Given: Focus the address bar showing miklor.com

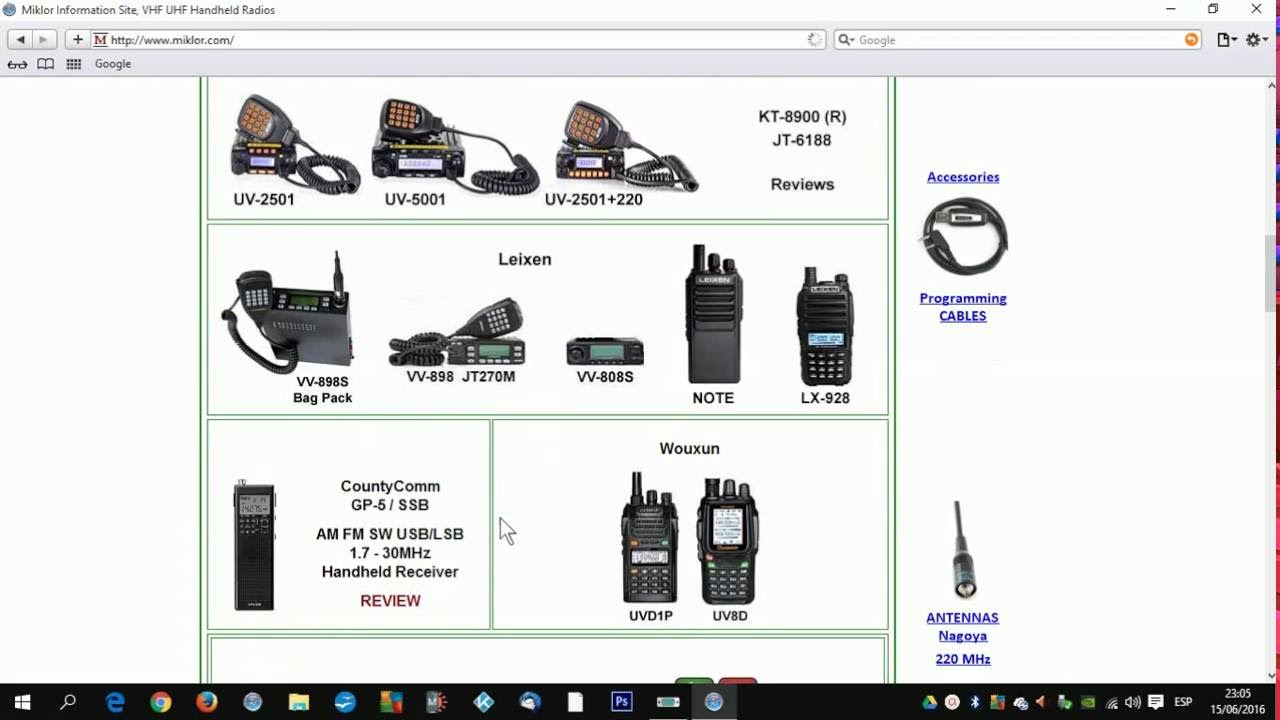Looking at the screenshot, I should click(460, 40).
